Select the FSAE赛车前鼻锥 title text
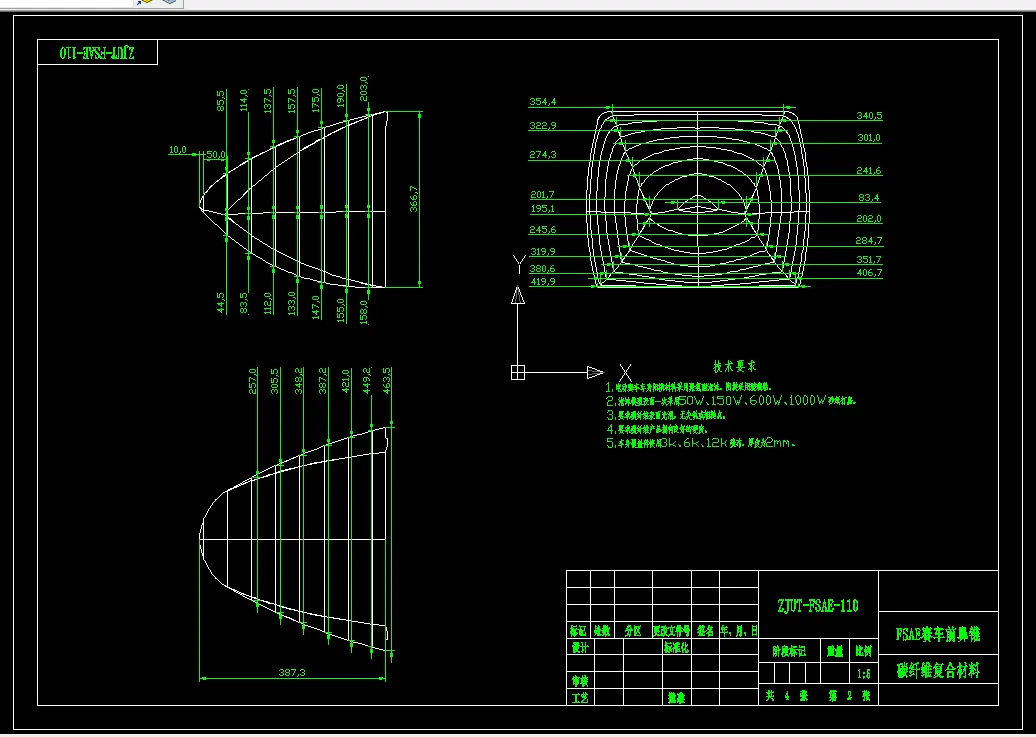 938,635
